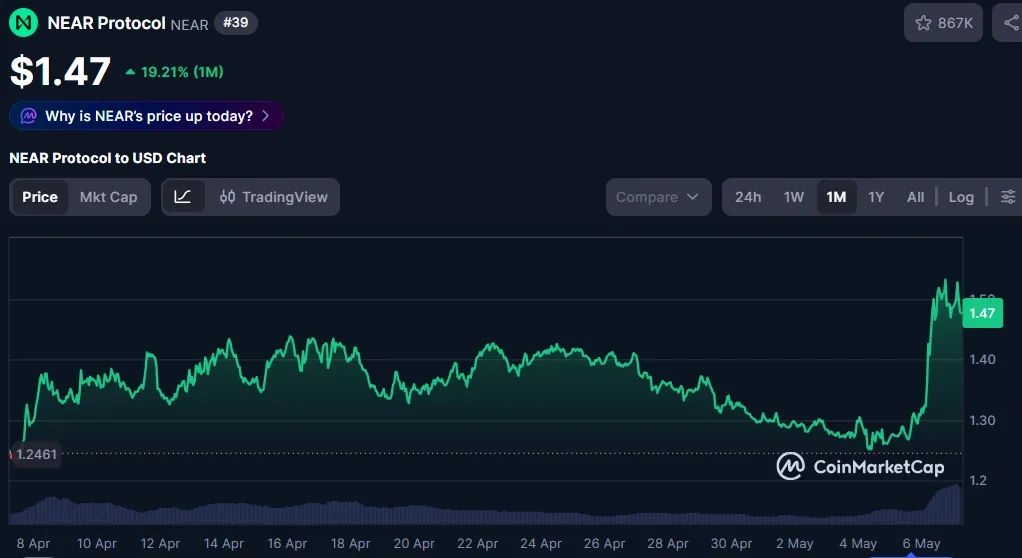Open 'Why is NEAR's price up today?'
The image size is (1022, 558).
tap(146, 116)
